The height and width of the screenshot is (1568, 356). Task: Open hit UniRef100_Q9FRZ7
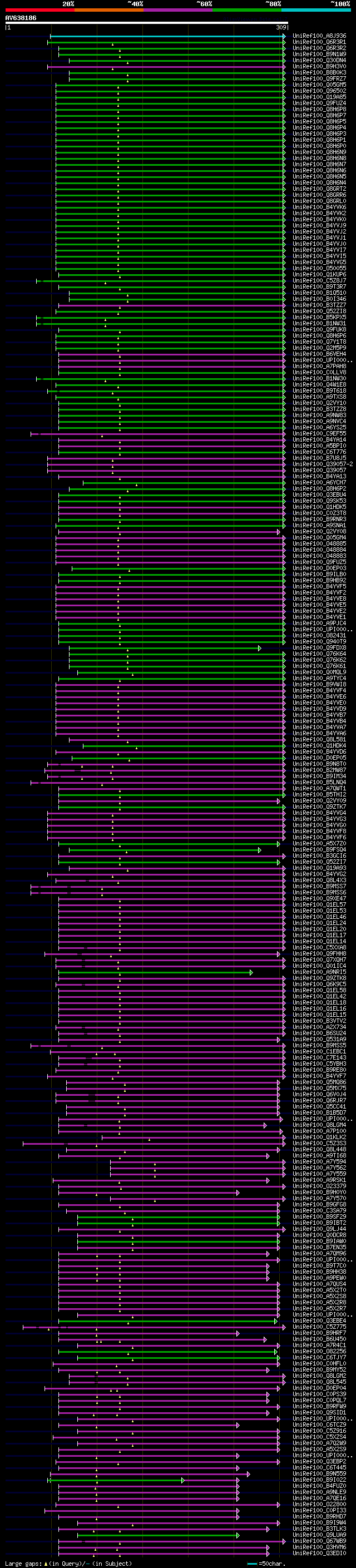click(x=319, y=78)
